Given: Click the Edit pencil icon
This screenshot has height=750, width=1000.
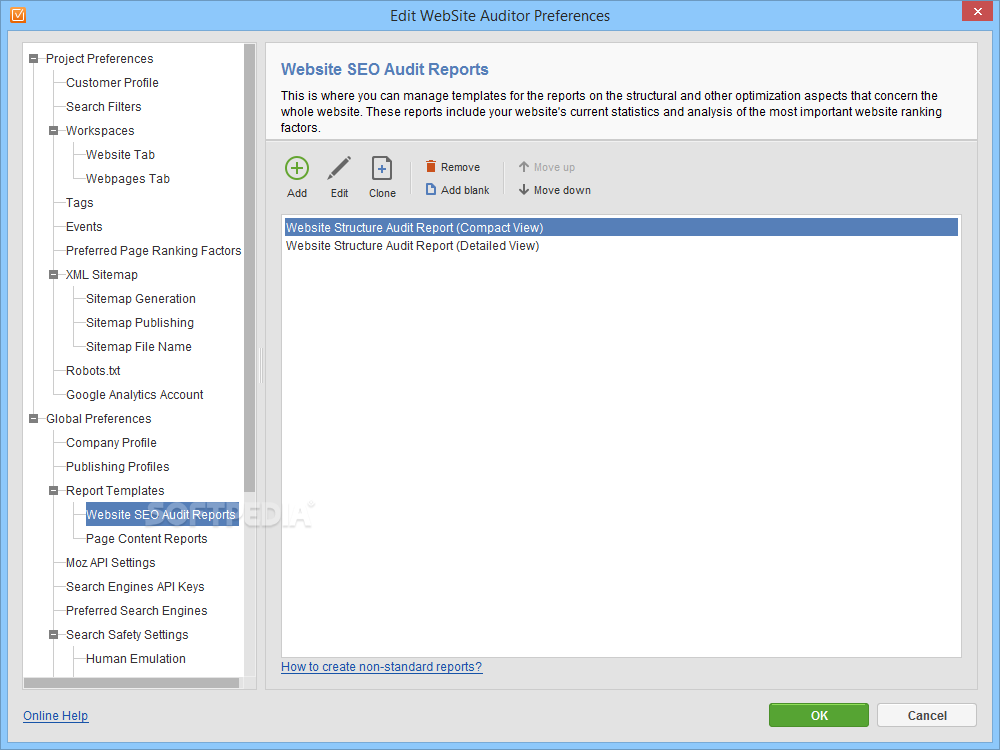Looking at the screenshot, I should 339,168.
